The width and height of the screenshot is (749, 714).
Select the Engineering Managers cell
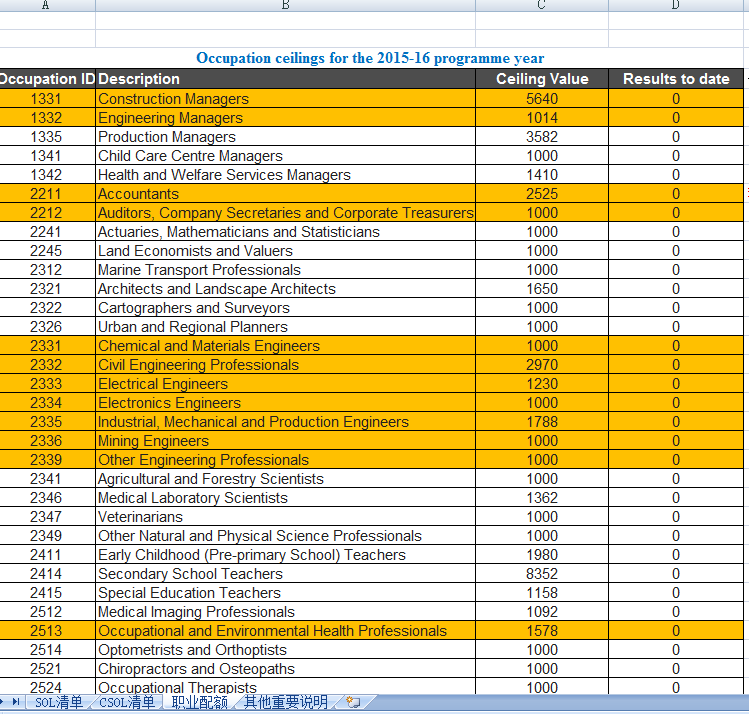(285, 118)
